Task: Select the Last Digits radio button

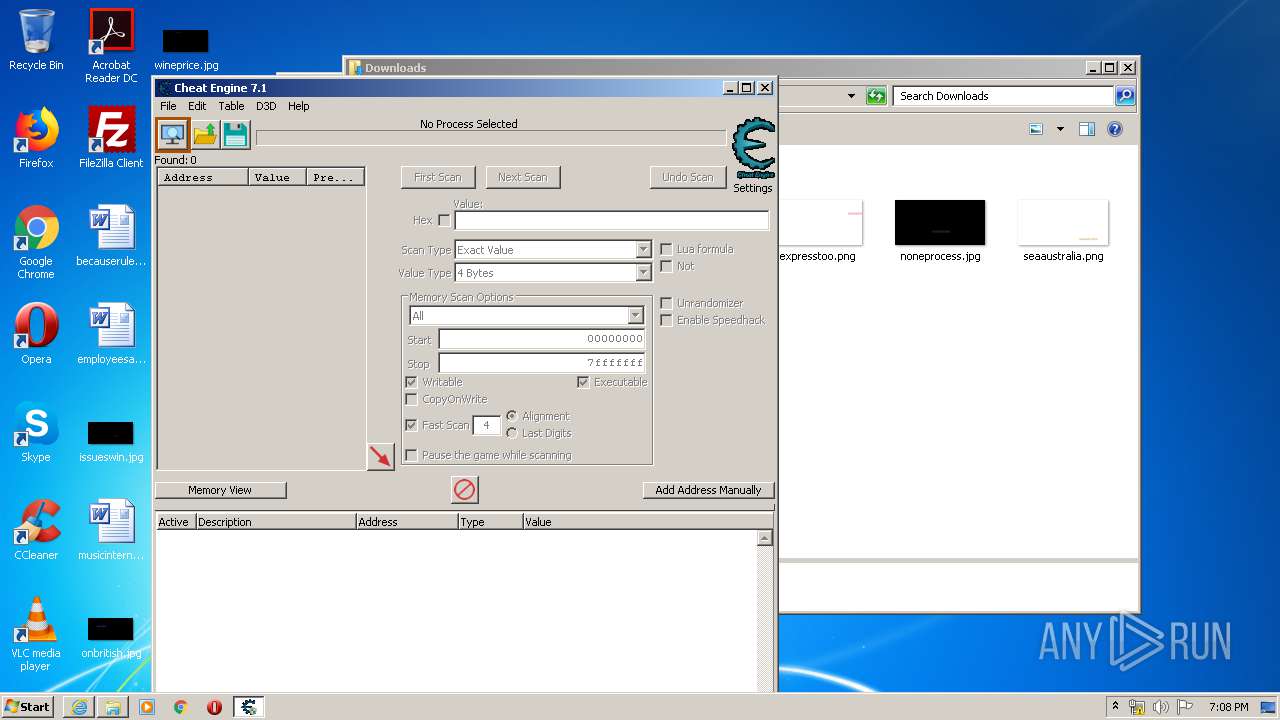Action: pos(512,433)
